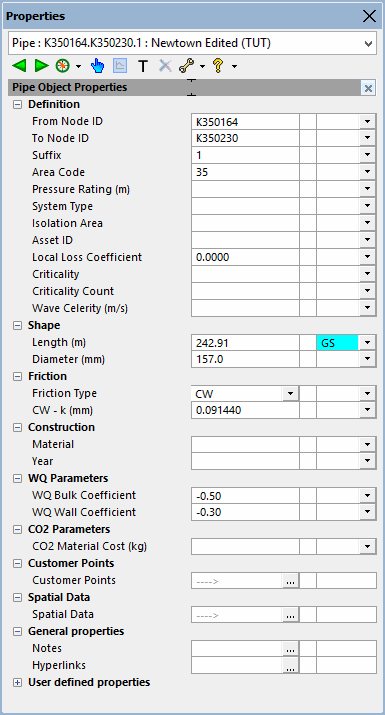Click the Pressure Rating (m) empty field
This screenshot has height=715, width=385.
tap(245, 190)
